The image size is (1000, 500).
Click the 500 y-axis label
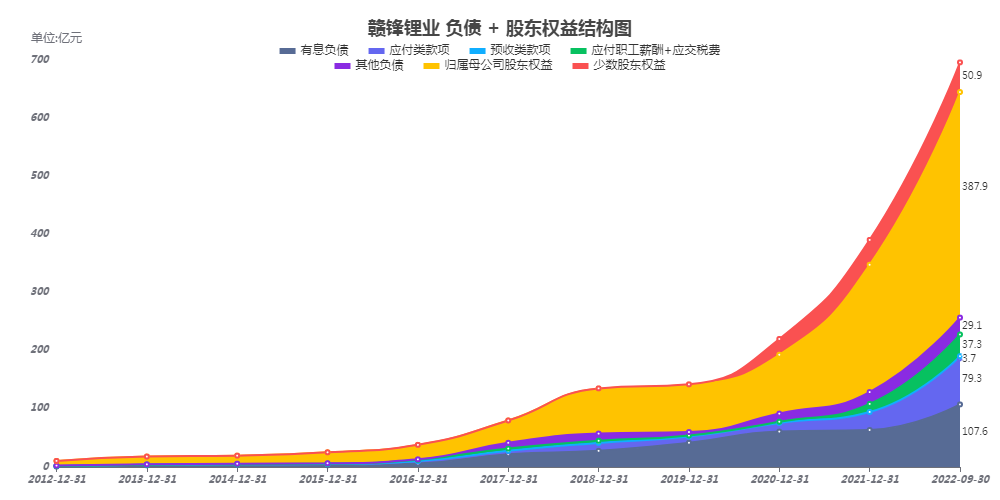pos(40,175)
